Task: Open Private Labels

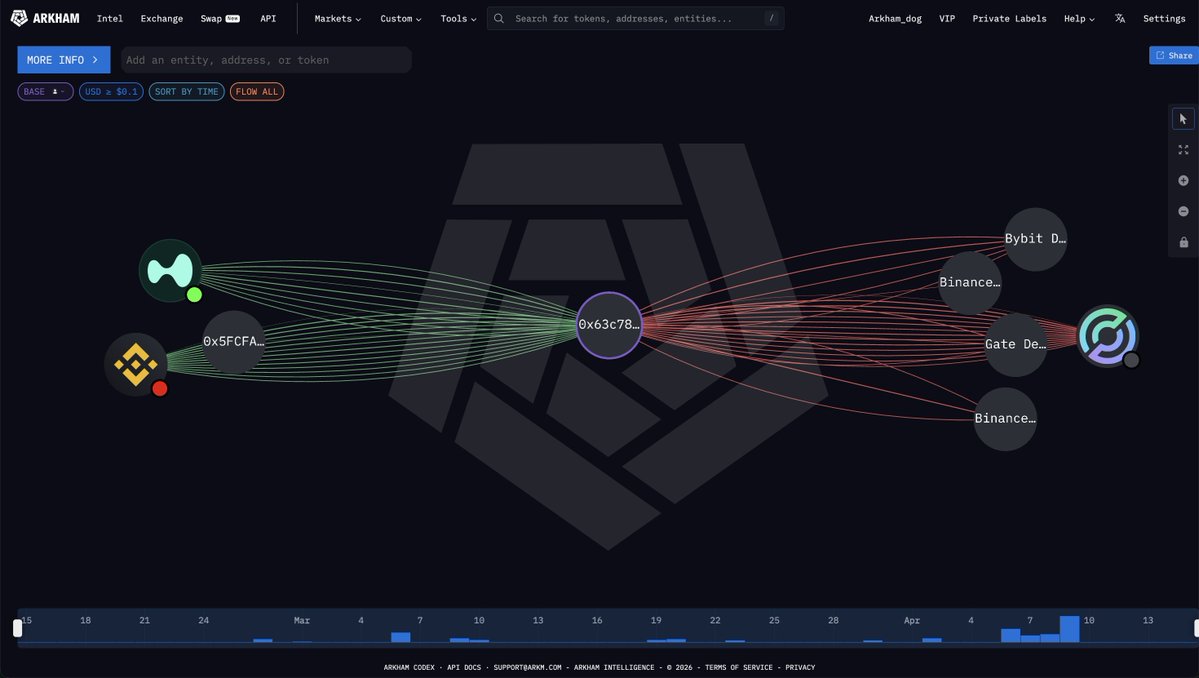Action: pyautogui.click(x=1009, y=18)
